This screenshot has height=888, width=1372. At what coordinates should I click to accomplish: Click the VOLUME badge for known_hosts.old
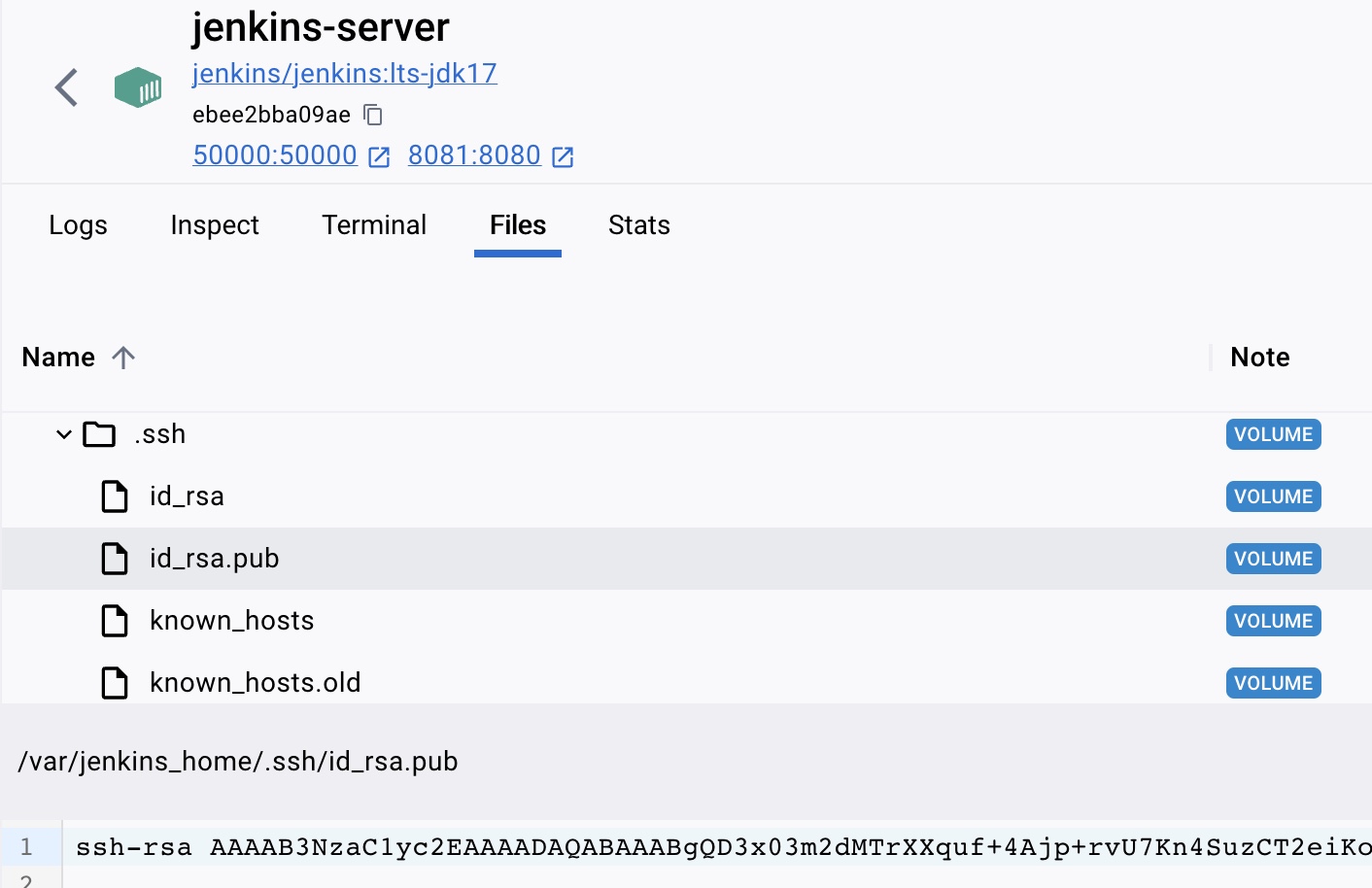pyautogui.click(x=1274, y=683)
